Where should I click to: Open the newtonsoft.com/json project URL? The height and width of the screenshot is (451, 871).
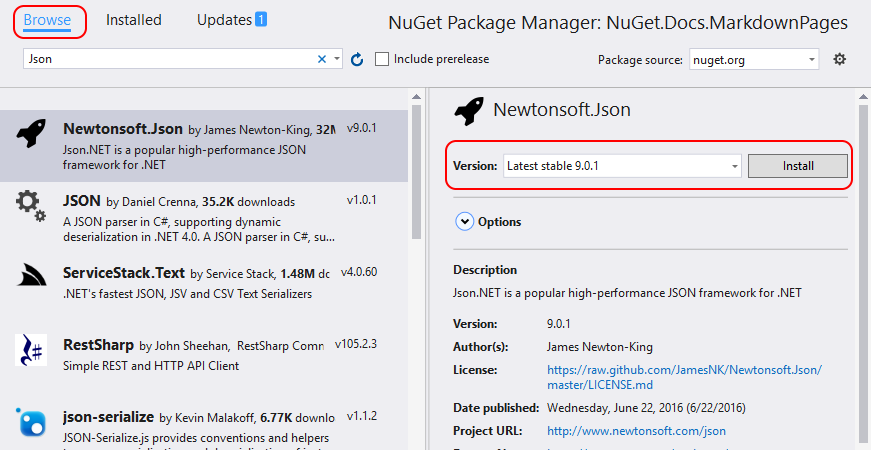(x=636, y=430)
